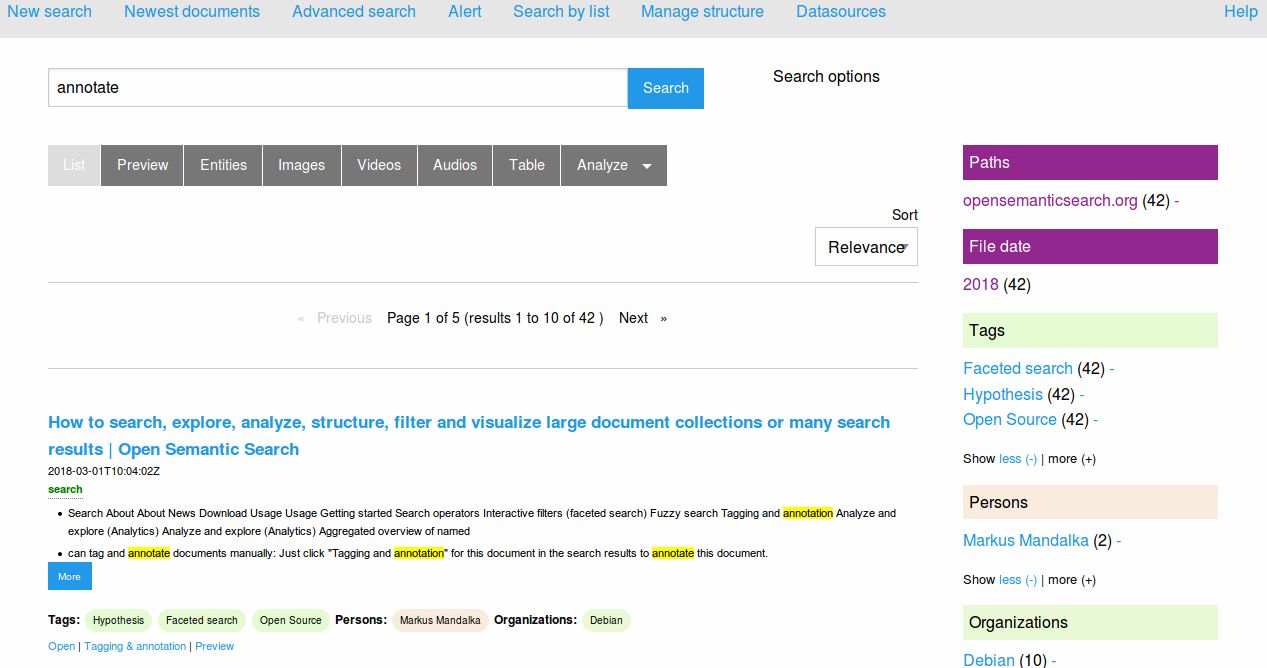The width and height of the screenshot is (1267, 668).
Task: Switch to the Entities tab
Action: pos(223,166)
